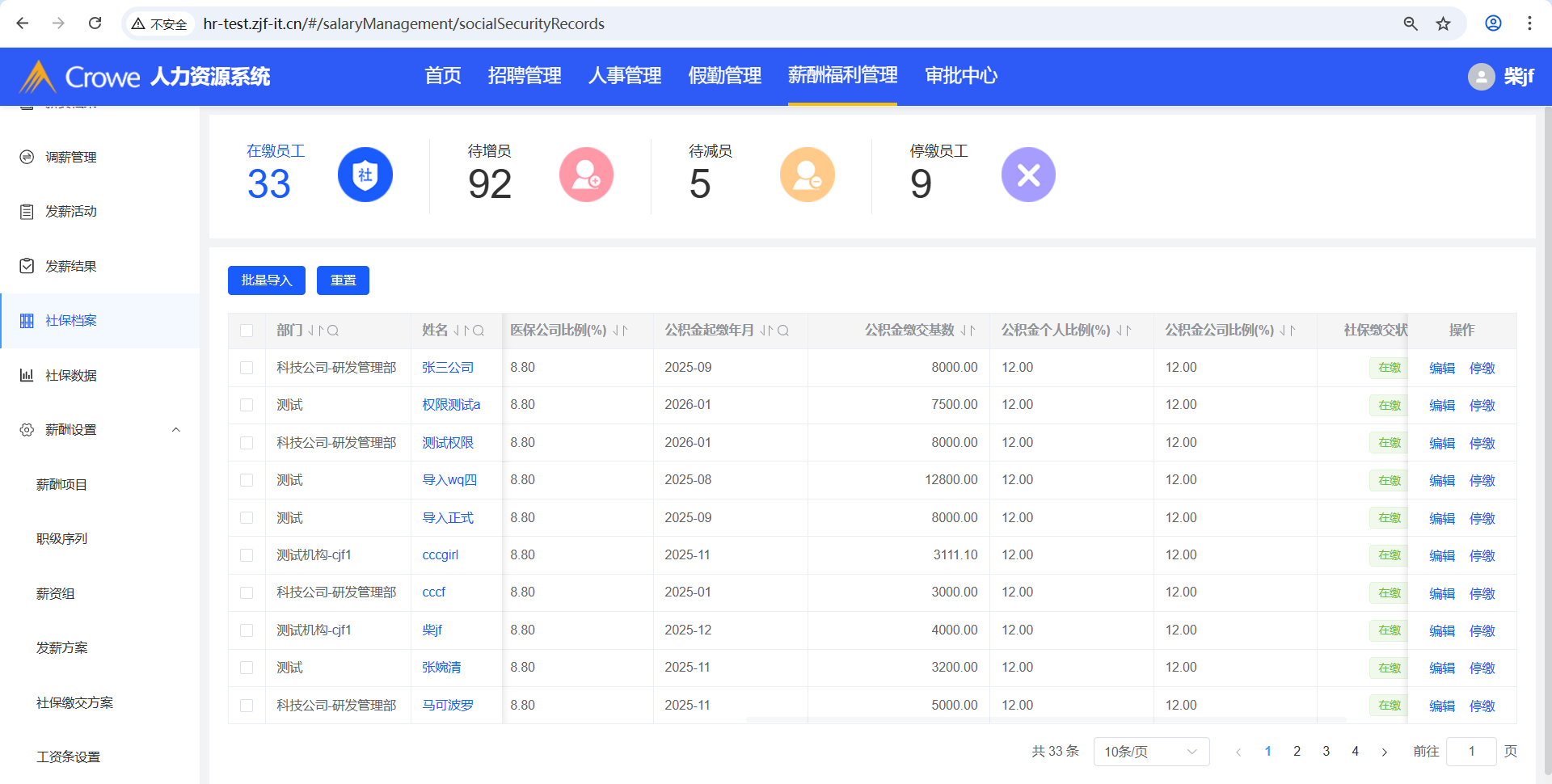Click the search icon in 姓名 column header
Image resolution: width=1552 pixels, height=784 pixels.
tap(479, 331)
